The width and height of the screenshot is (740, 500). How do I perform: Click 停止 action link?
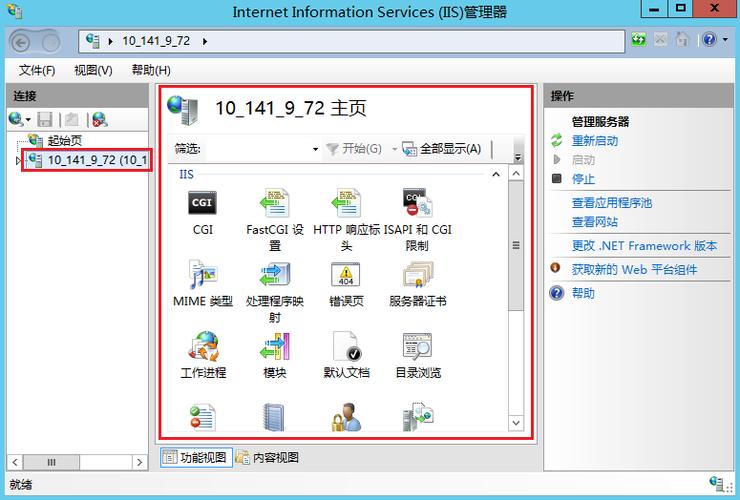click(x=583, y=179)
